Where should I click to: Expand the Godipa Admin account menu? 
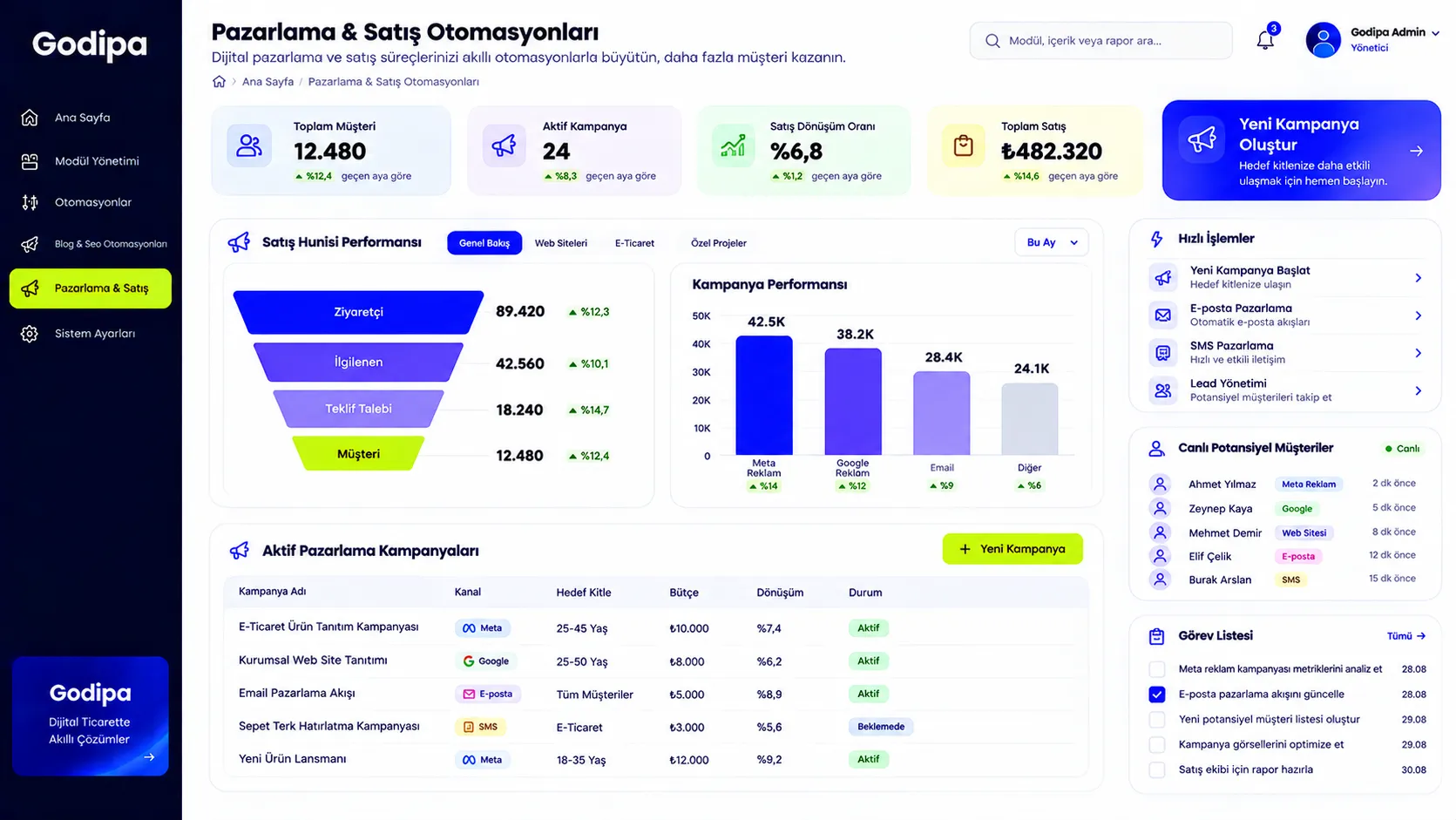[1435, 33]
